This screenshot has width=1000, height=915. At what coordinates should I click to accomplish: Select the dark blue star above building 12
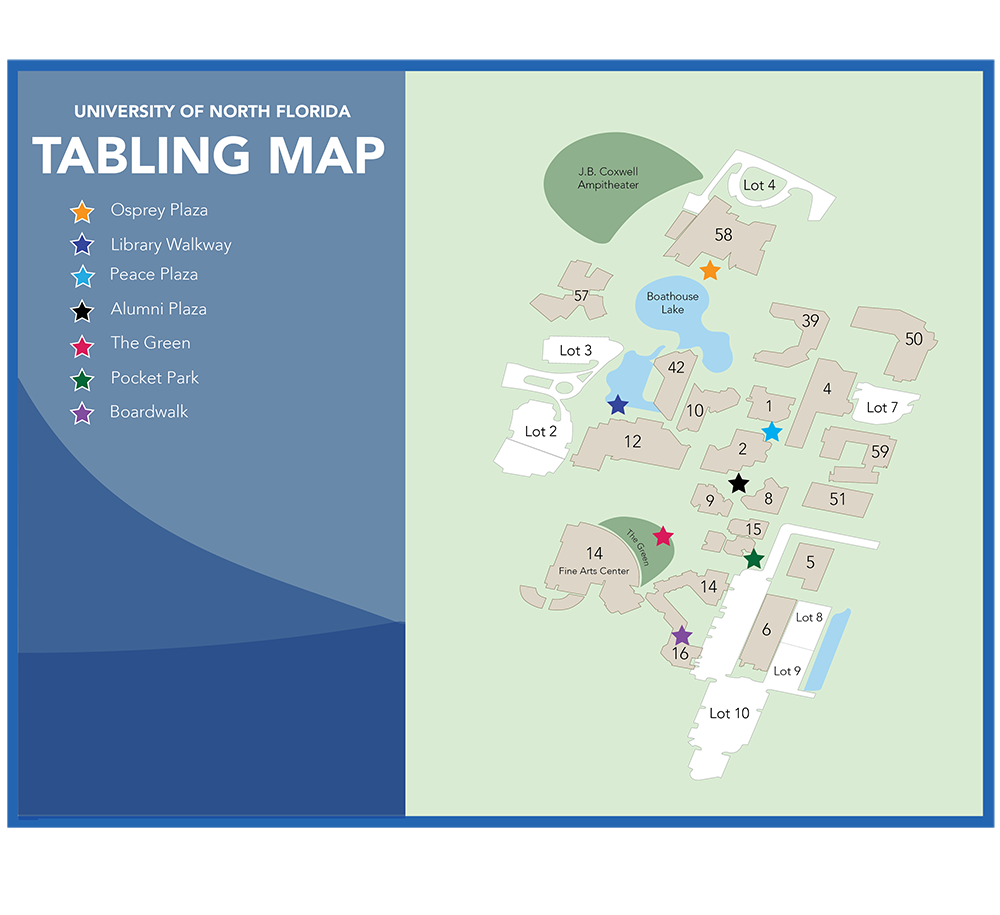617,404
